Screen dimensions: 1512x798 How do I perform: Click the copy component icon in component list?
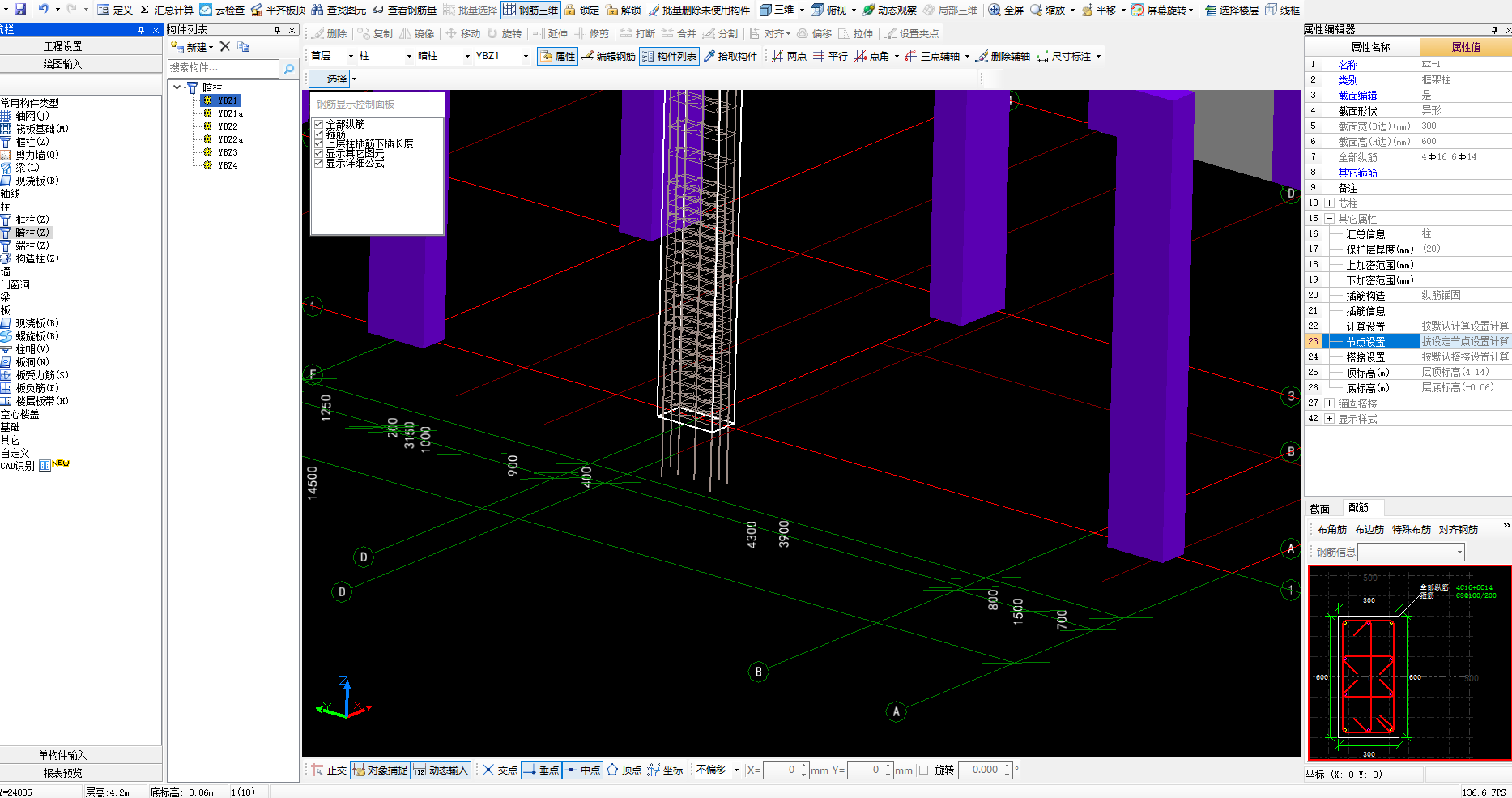click(x=243, y=47)
